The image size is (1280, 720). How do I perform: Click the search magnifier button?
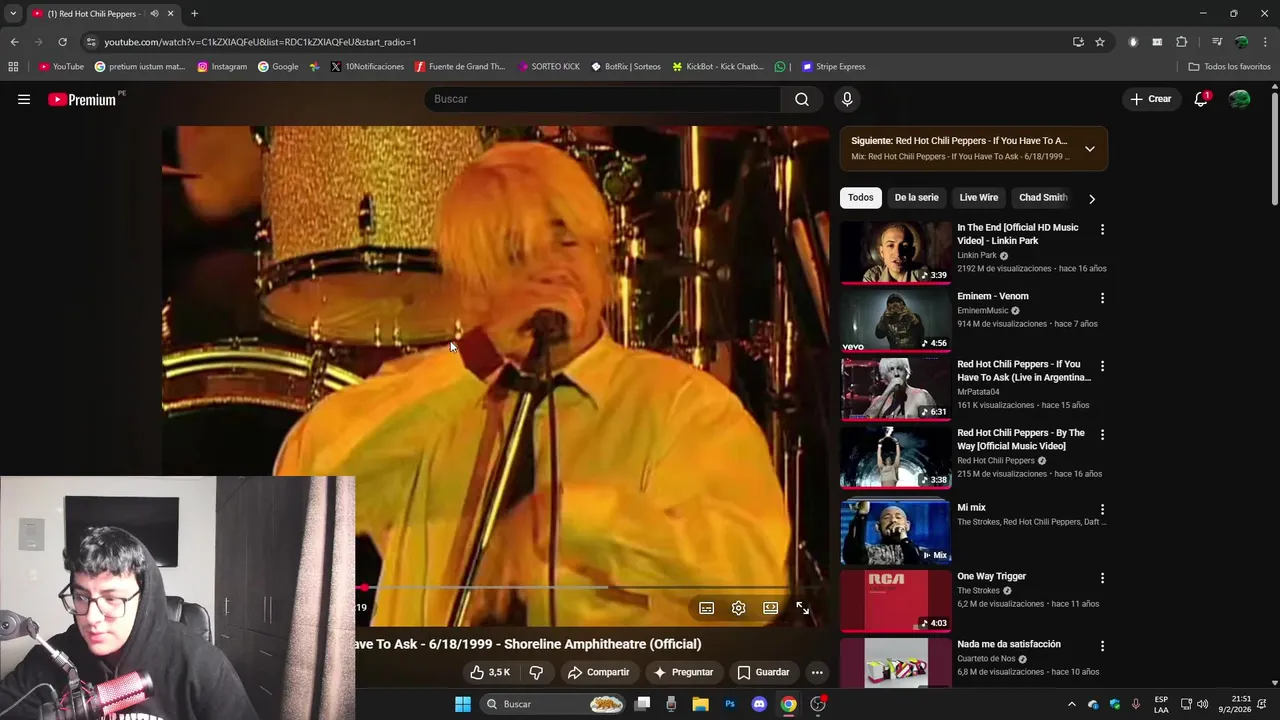click(x=802, y=99)
